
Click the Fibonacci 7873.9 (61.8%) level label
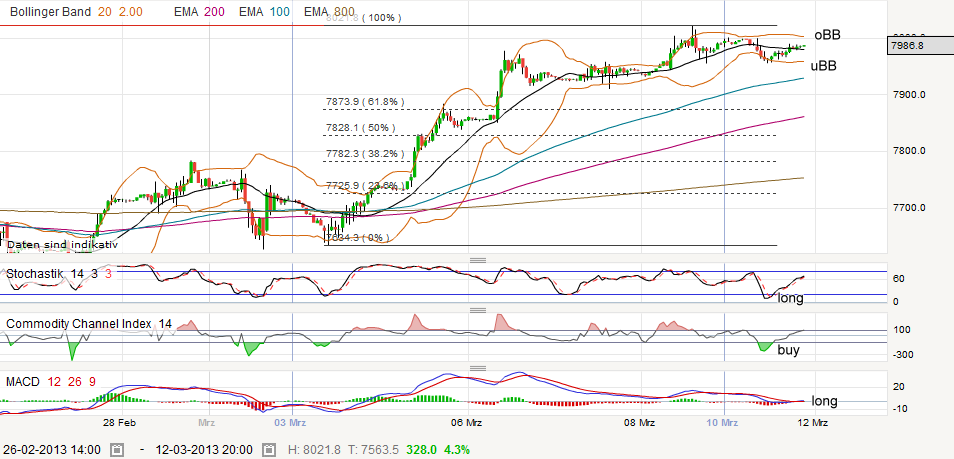pos(365,102)
